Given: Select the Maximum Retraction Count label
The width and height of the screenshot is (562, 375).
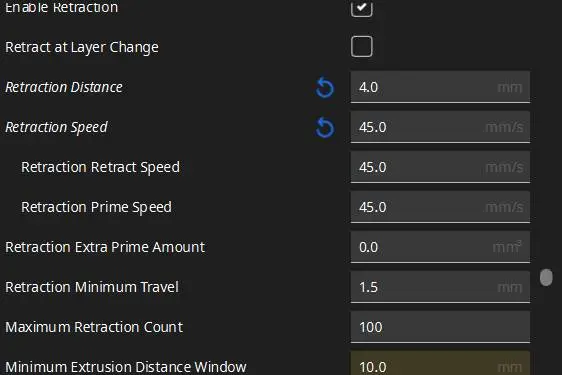Looking at the screenshot, I should coord(94,327).
